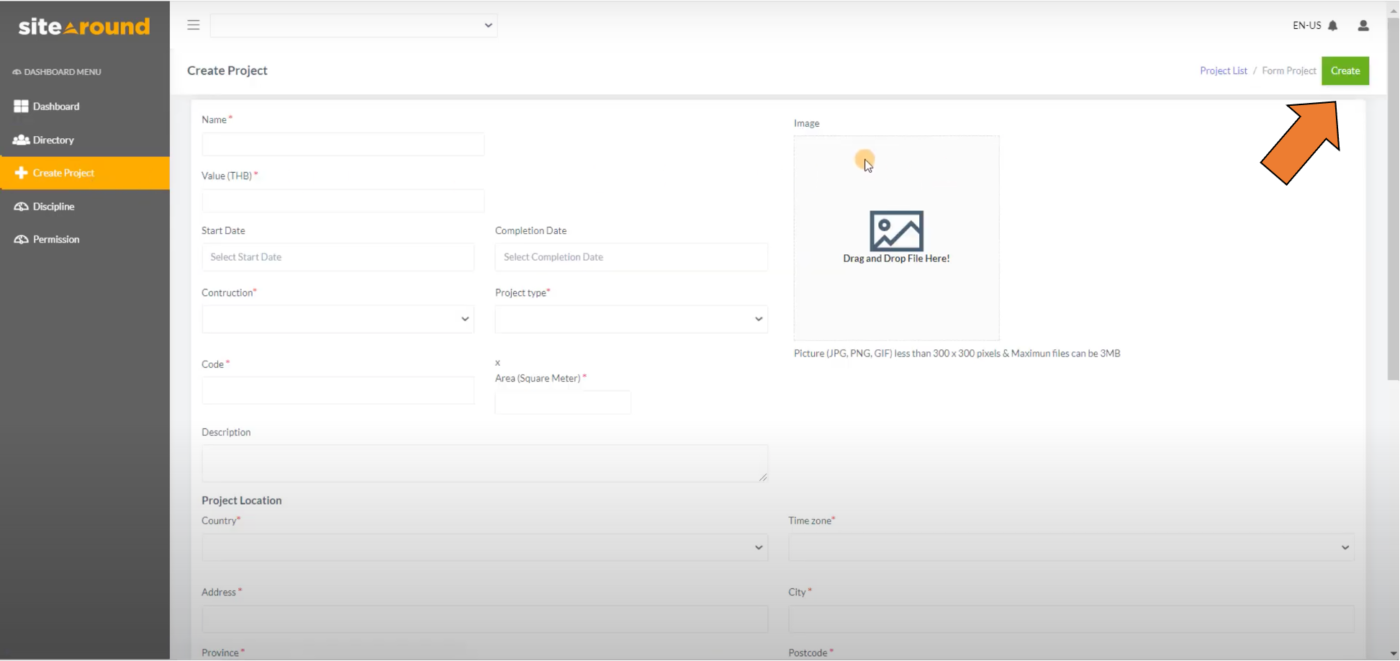
Task: Click inside the Name input field
Action: 342,144
